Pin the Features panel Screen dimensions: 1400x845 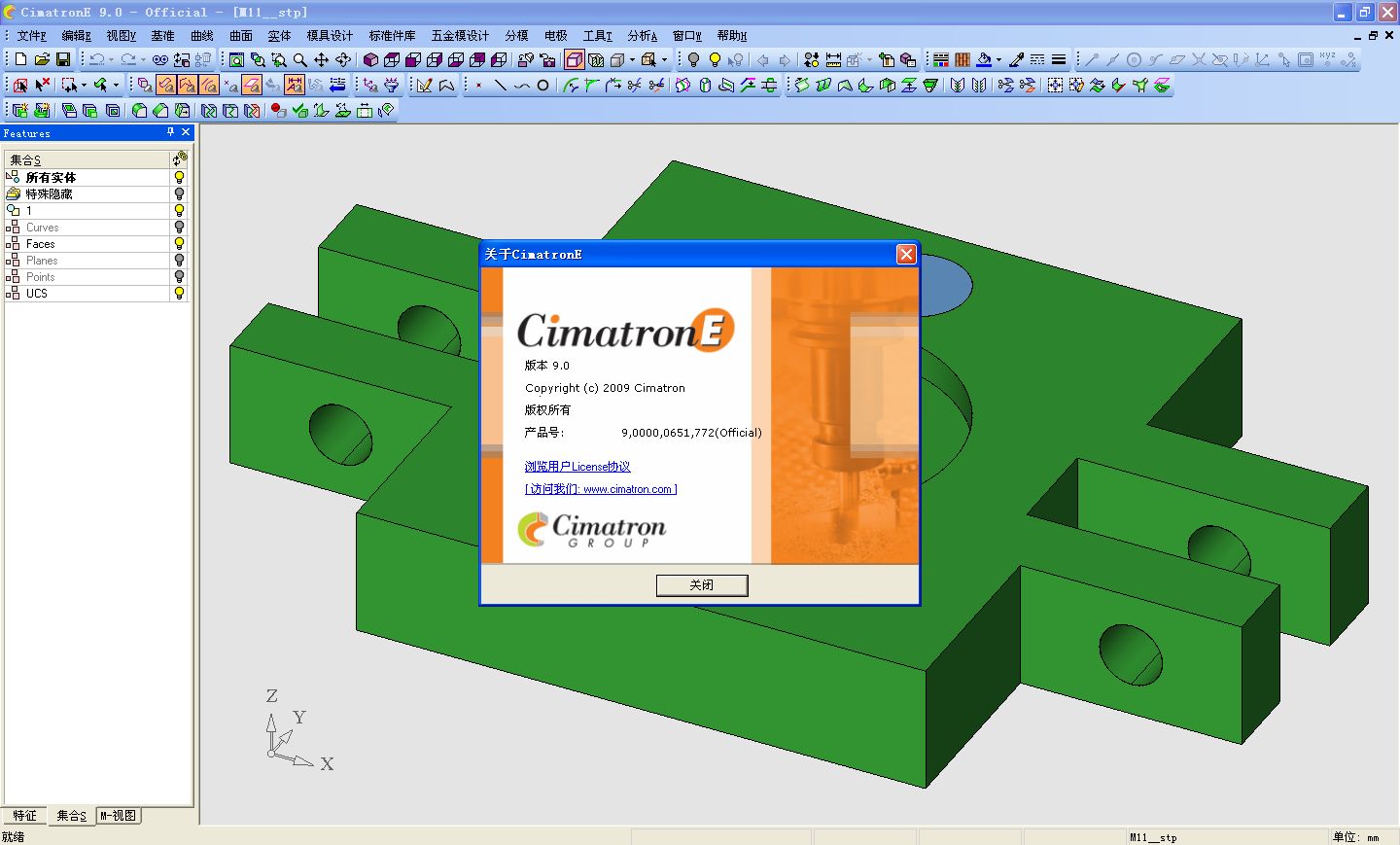pyautogui.click(x=170, y=132)
